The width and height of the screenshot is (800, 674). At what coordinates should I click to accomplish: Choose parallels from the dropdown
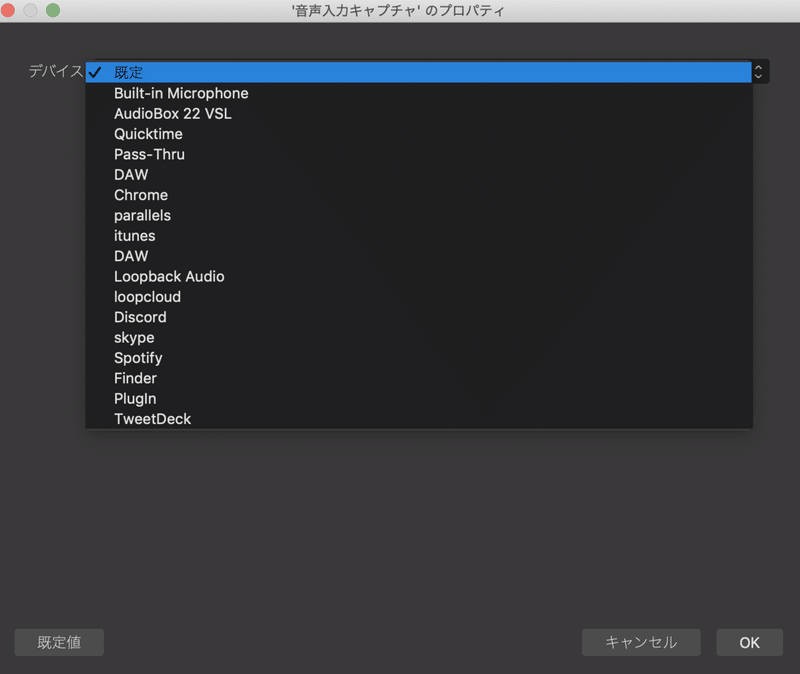click(x=418, y=216)
